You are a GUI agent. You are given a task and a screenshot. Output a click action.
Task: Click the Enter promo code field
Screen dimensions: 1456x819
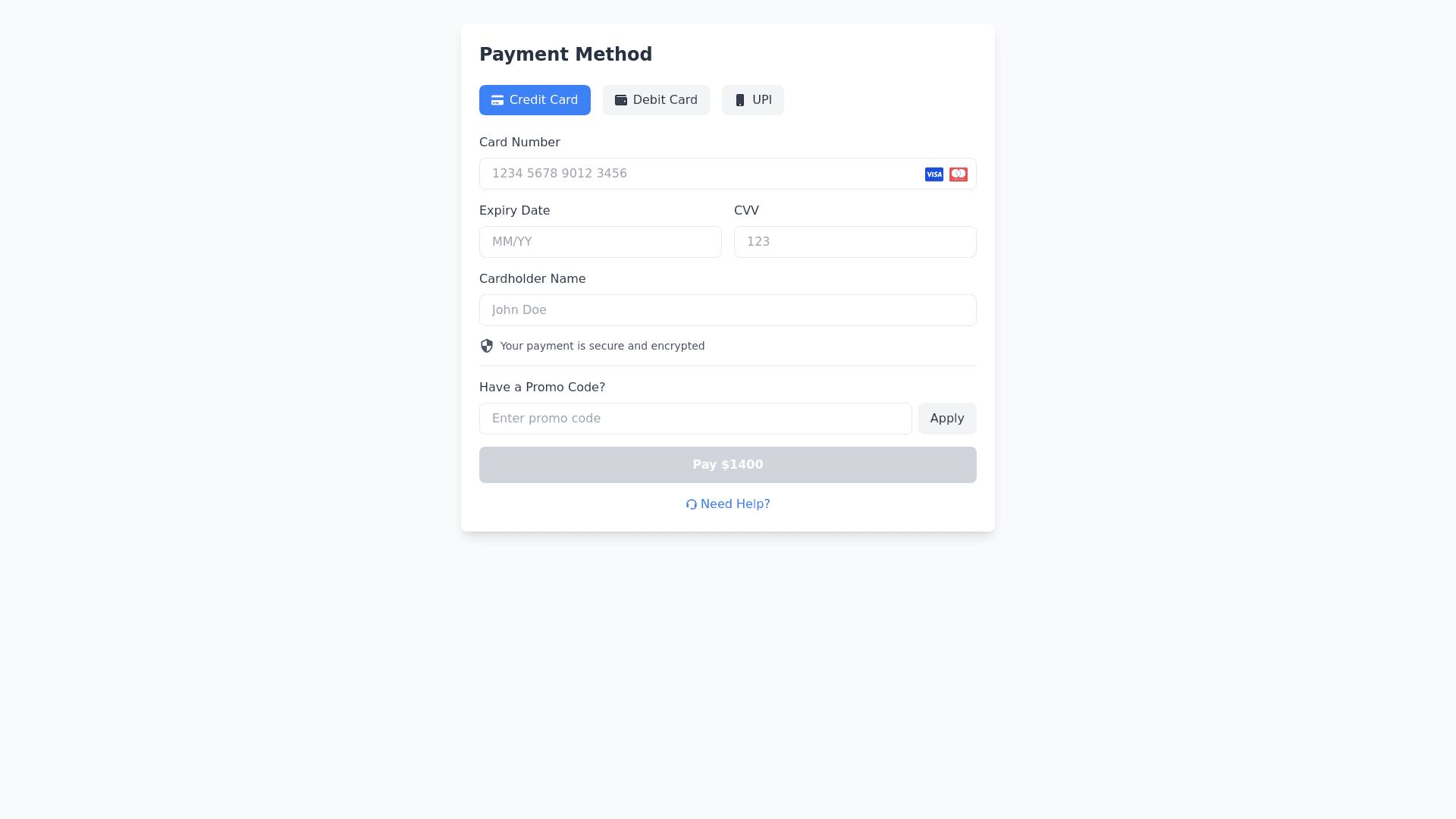click(x=695, y=419)
